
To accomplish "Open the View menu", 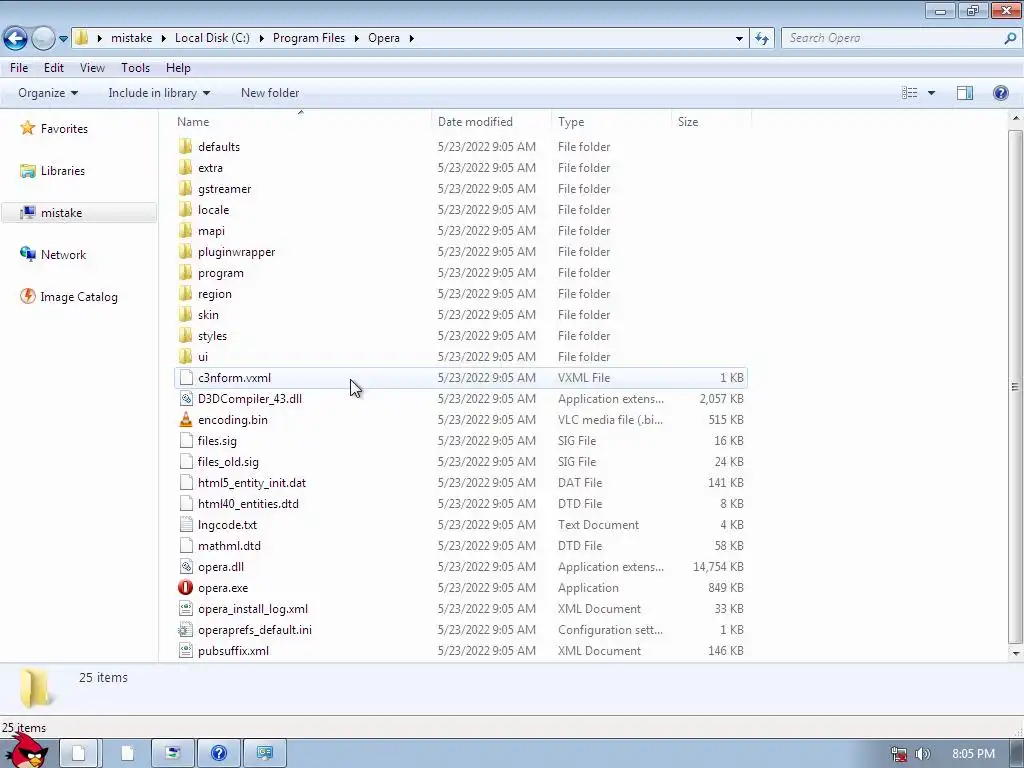I will 92,68.
